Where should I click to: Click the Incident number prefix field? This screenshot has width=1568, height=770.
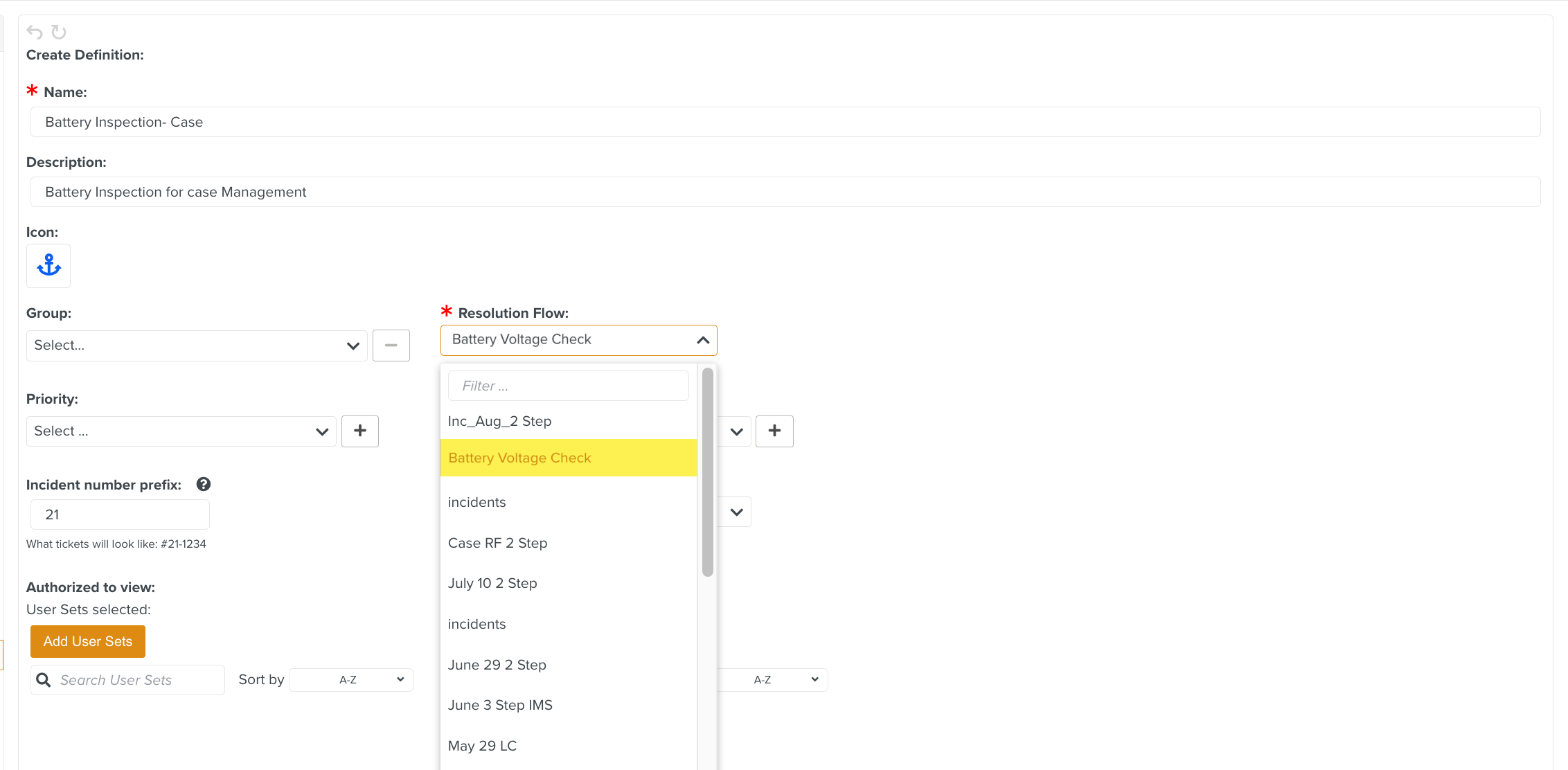pos(120,514)
